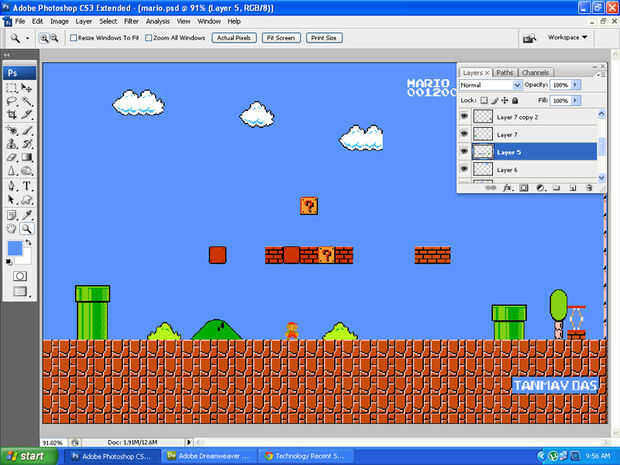Image resolution: width=620 pixels, height=465 pixels.
Task: Enable Resize Windows To Fit checkbox
Action: coord(74,38)
